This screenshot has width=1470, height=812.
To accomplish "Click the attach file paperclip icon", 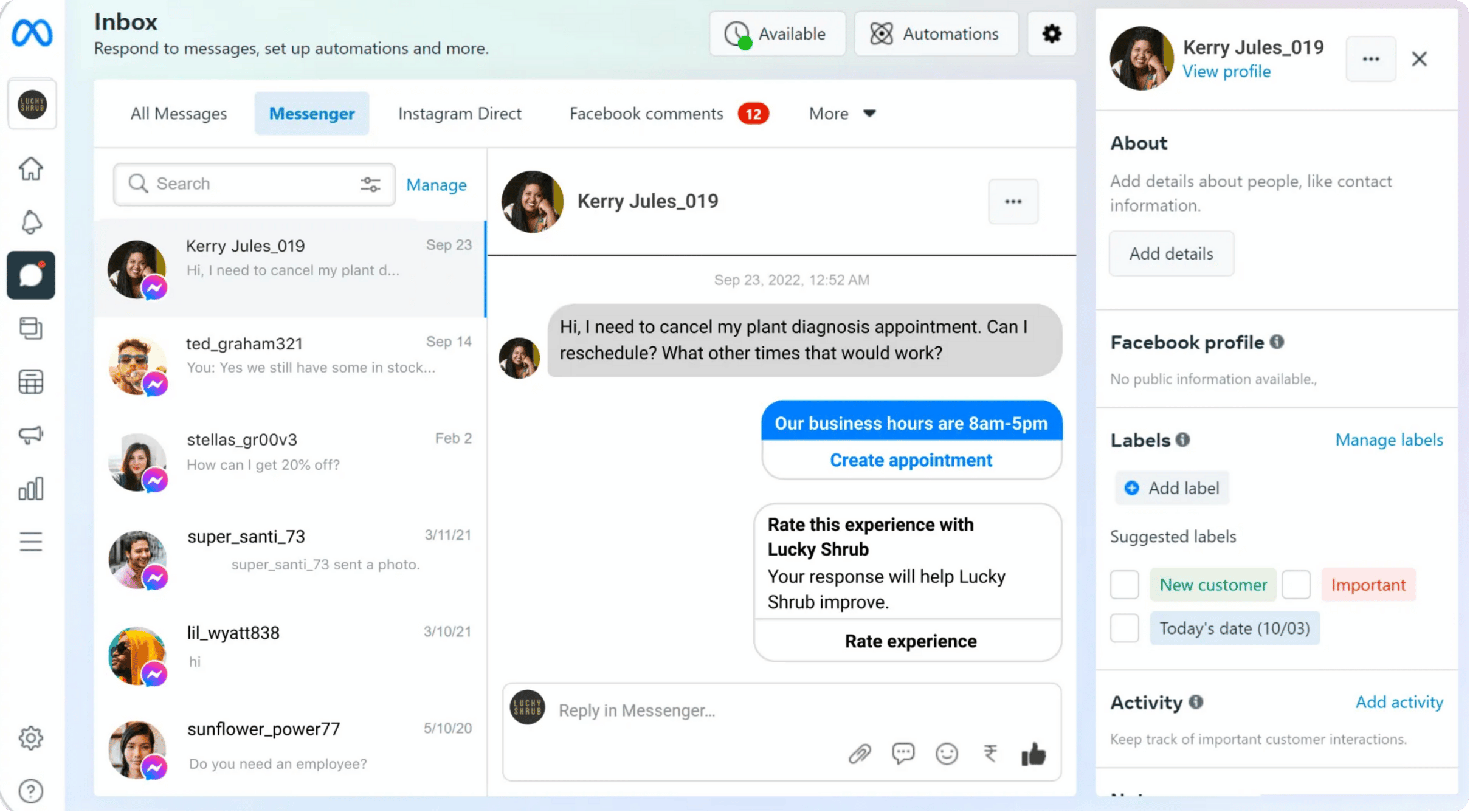I will pyautogui.click(x=860, y=754).
